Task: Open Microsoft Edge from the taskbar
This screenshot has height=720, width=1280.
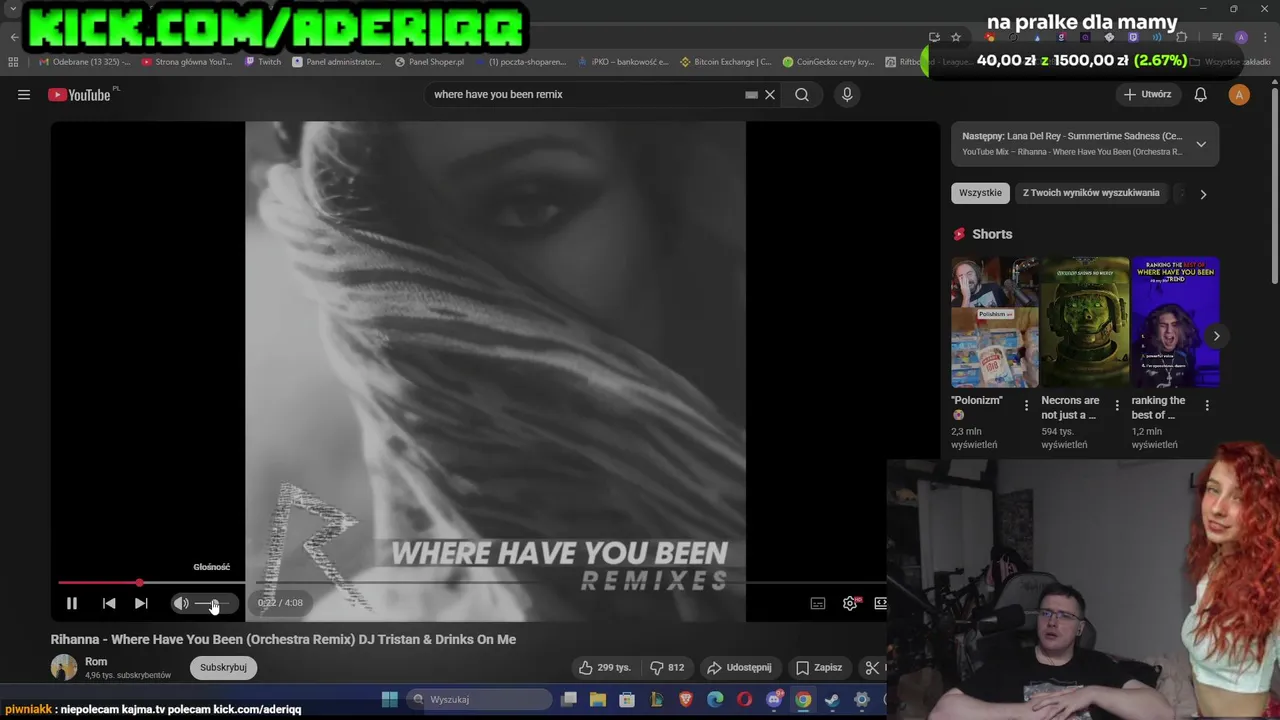Action: (x=715, y=699)
